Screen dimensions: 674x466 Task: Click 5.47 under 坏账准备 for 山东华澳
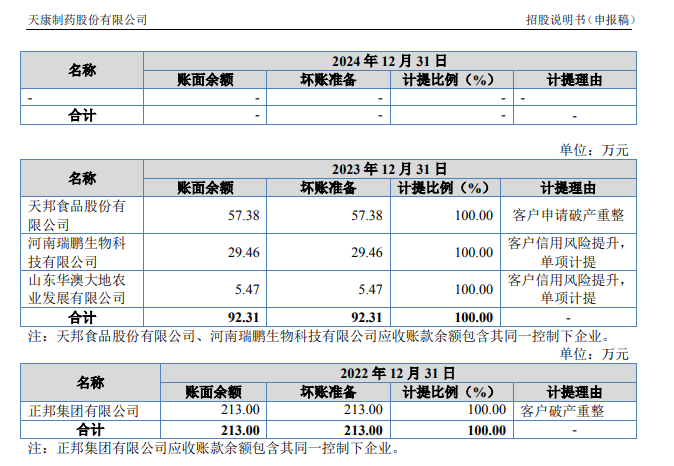tap(370, 289)
